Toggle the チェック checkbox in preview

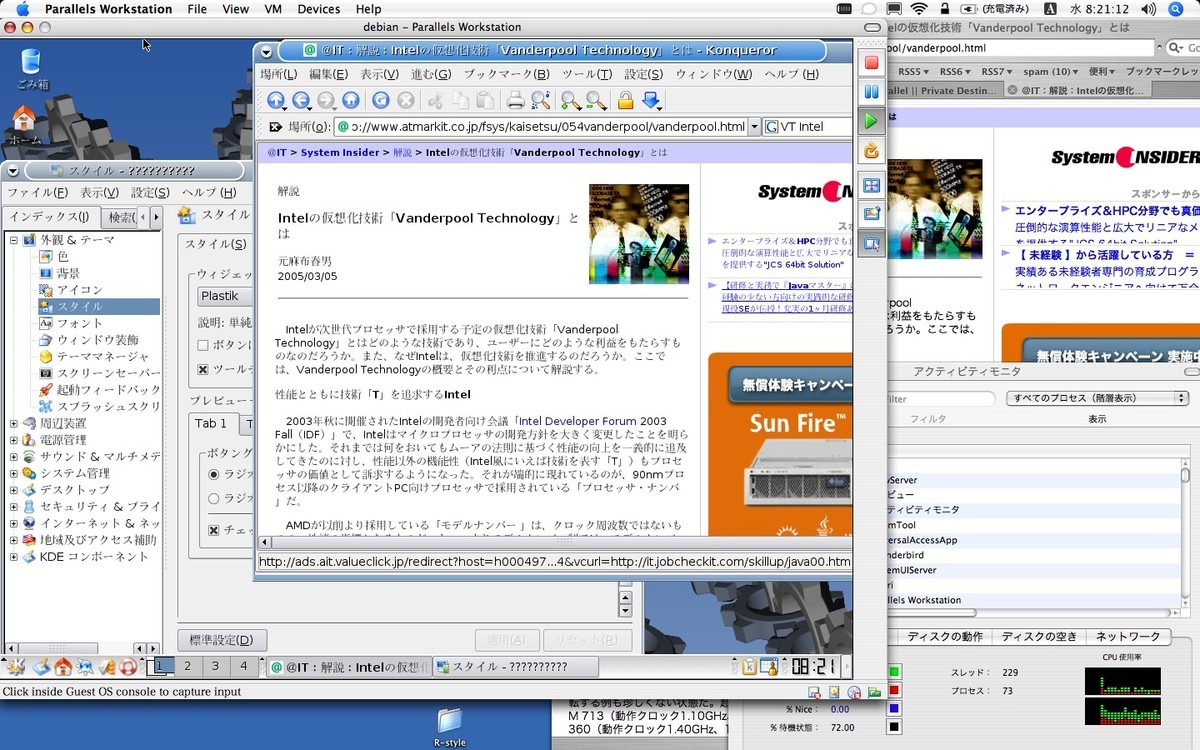coord(214,530)
